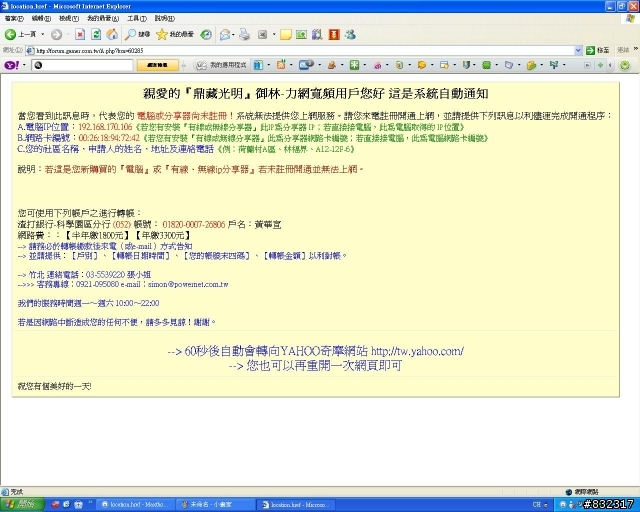
Task: Open the Mail envelope icon
Action: 224,35
